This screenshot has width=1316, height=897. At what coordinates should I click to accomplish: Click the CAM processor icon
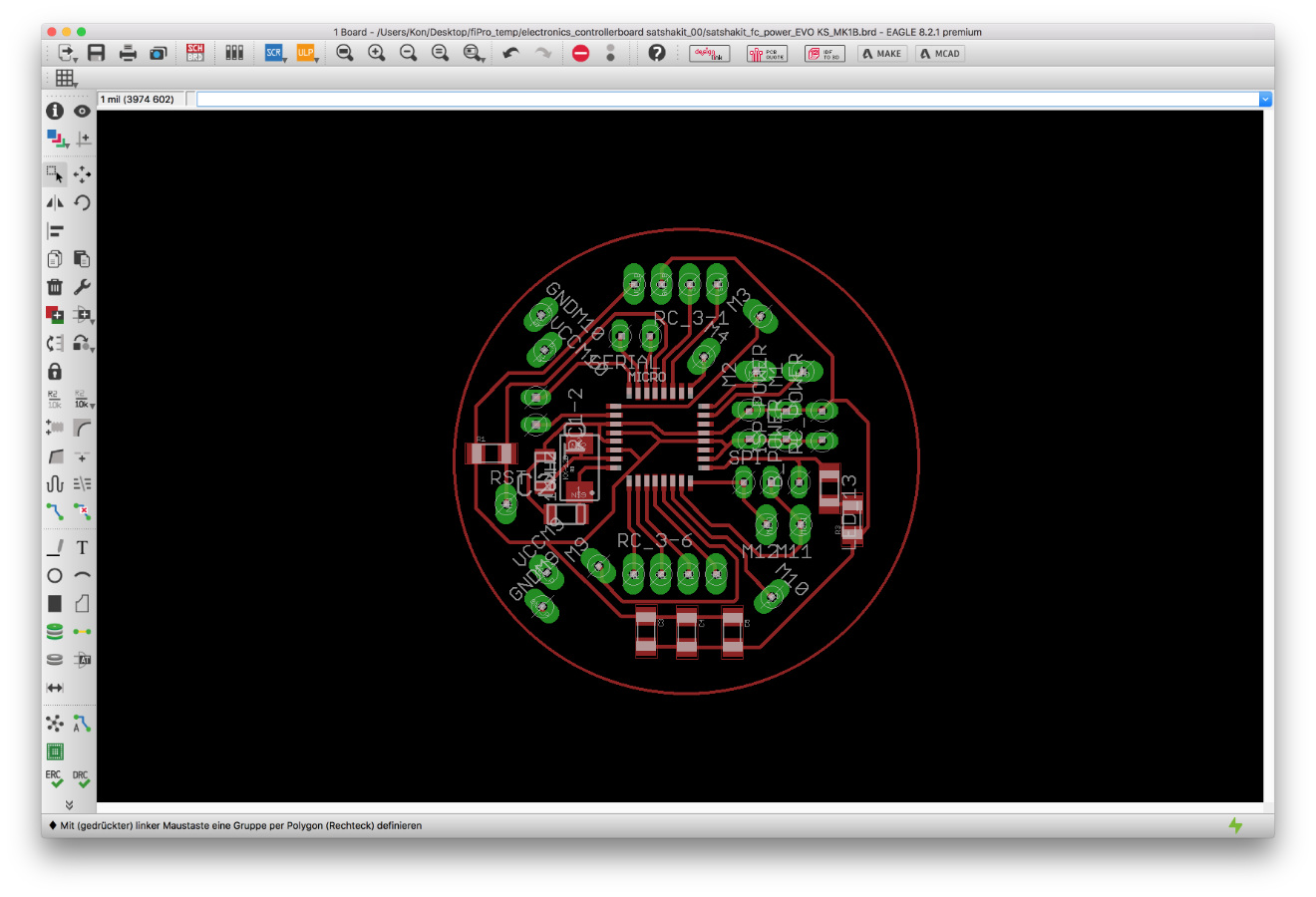[x=159, y=53]
